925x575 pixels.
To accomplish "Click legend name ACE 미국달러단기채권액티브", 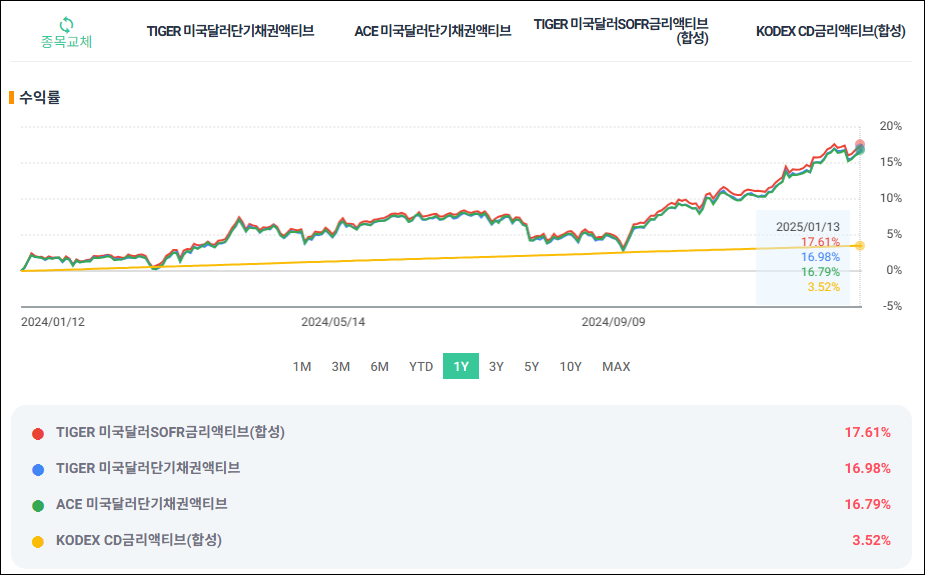I will coord(142,504).
